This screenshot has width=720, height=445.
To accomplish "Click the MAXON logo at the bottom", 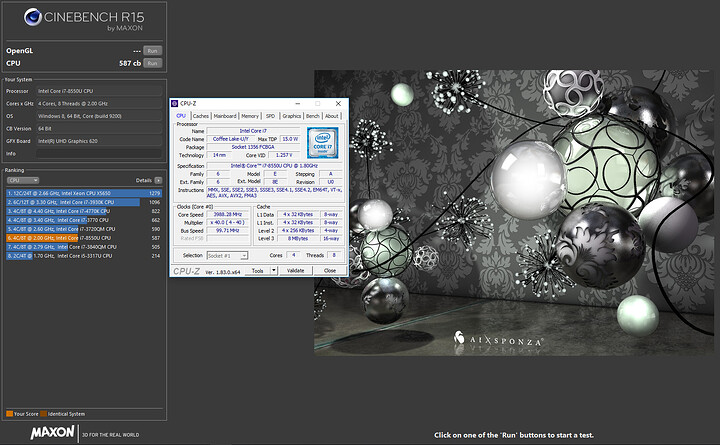I will (52, 433).
